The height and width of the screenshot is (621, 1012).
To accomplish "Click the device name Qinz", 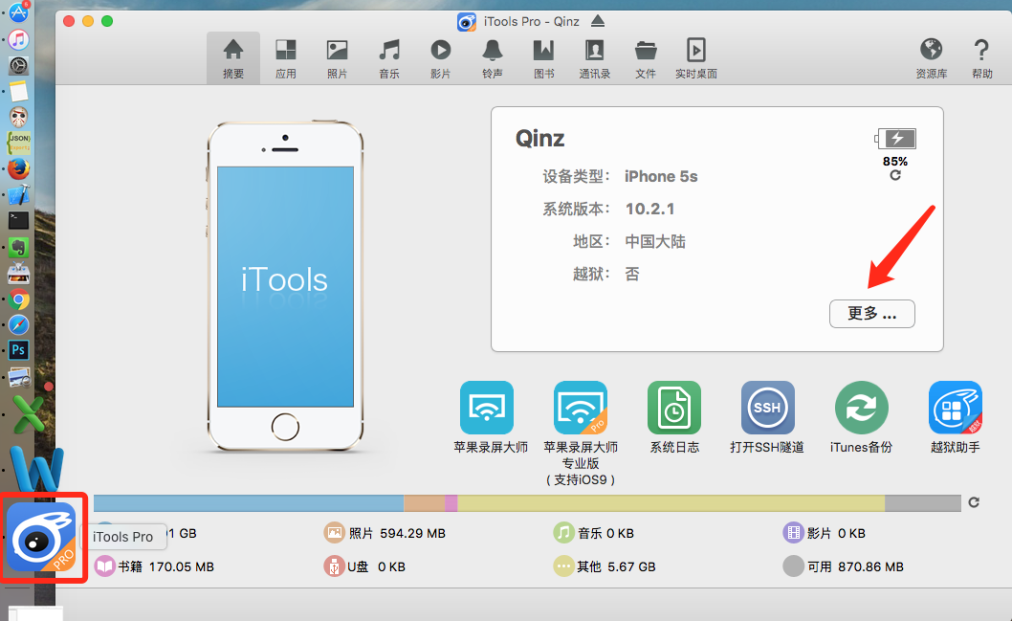I will (x=540, y=138).
